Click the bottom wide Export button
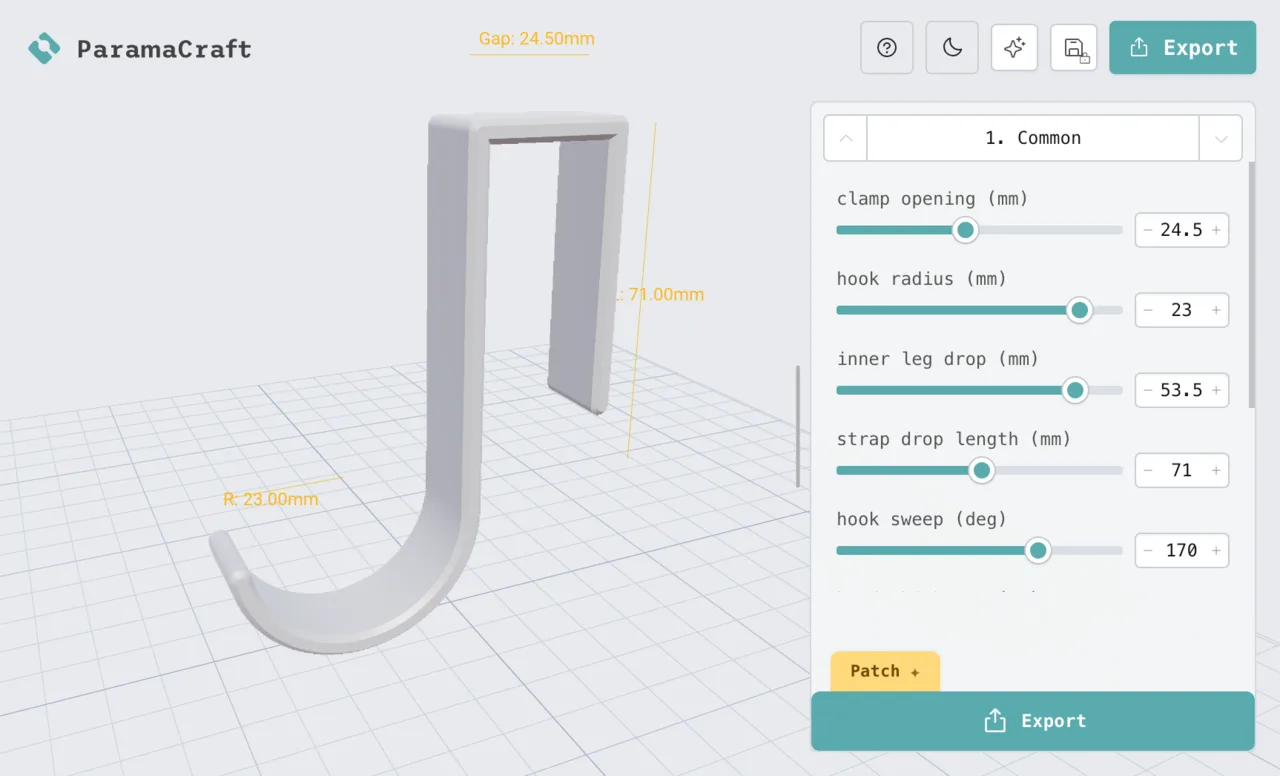This screenshot has height=776, width=1280. pyautogui.click(x=1033, y=721)
